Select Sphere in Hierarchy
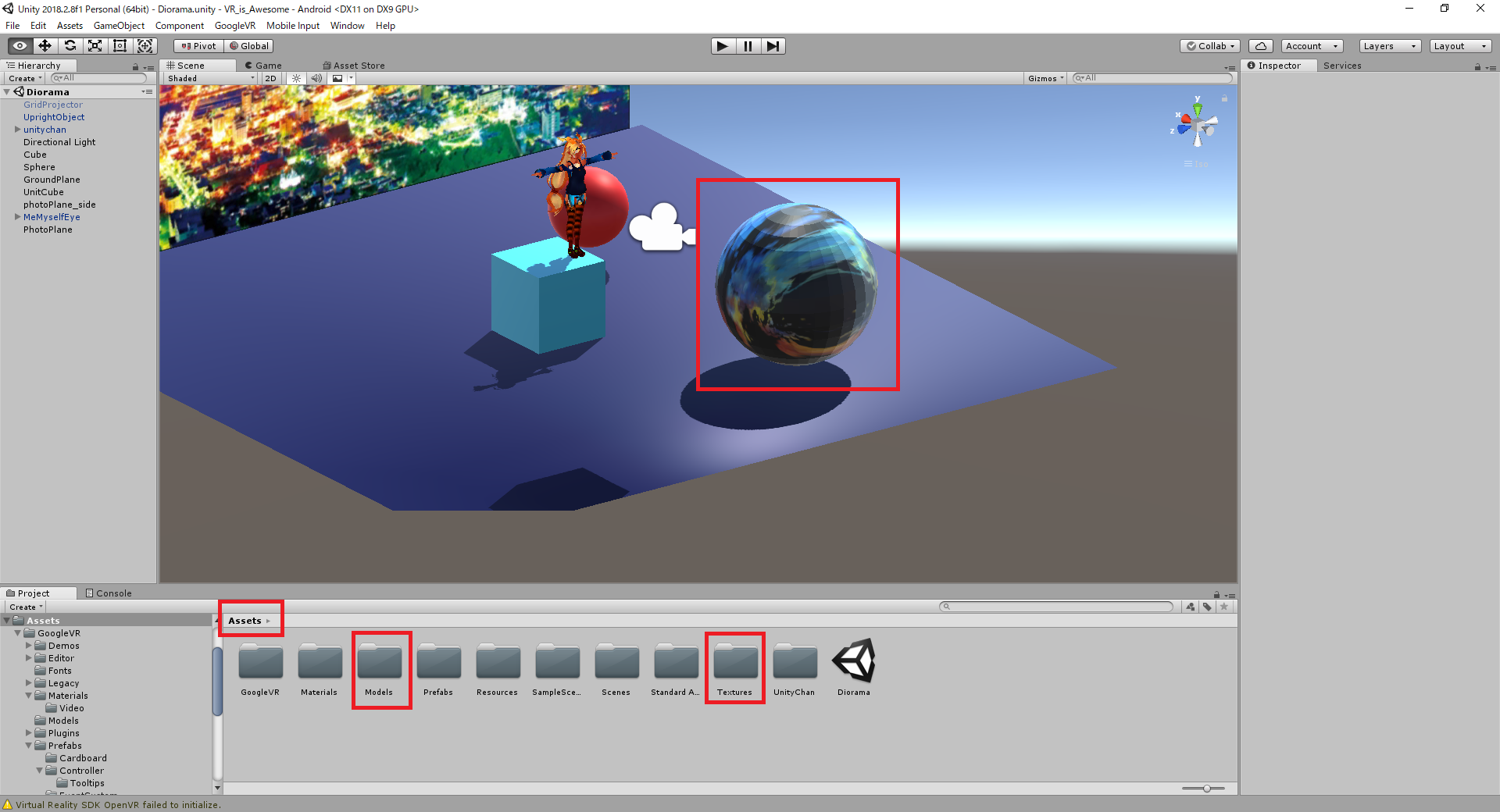Screen dimensions: 1500x812 (x=39, y=167)
